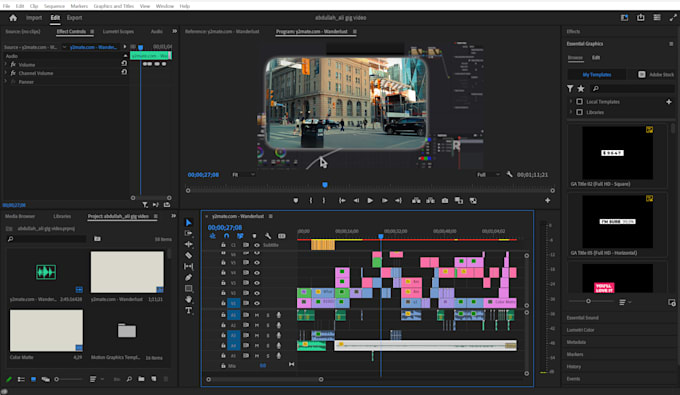Step forward one frame in Program monitor
The width and height of the screenshot is (680, 395).
[x=384, y=200]
